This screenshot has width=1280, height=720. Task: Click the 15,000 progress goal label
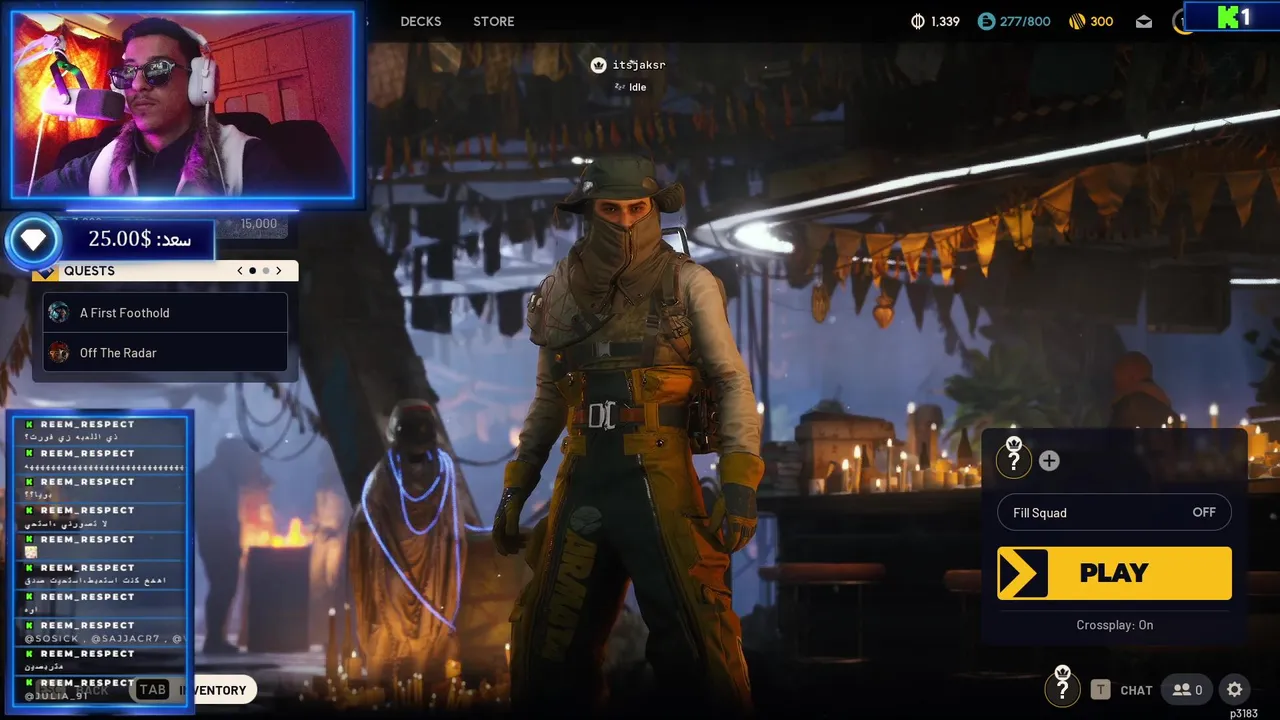pyautogui.click(x=259, y=224)
